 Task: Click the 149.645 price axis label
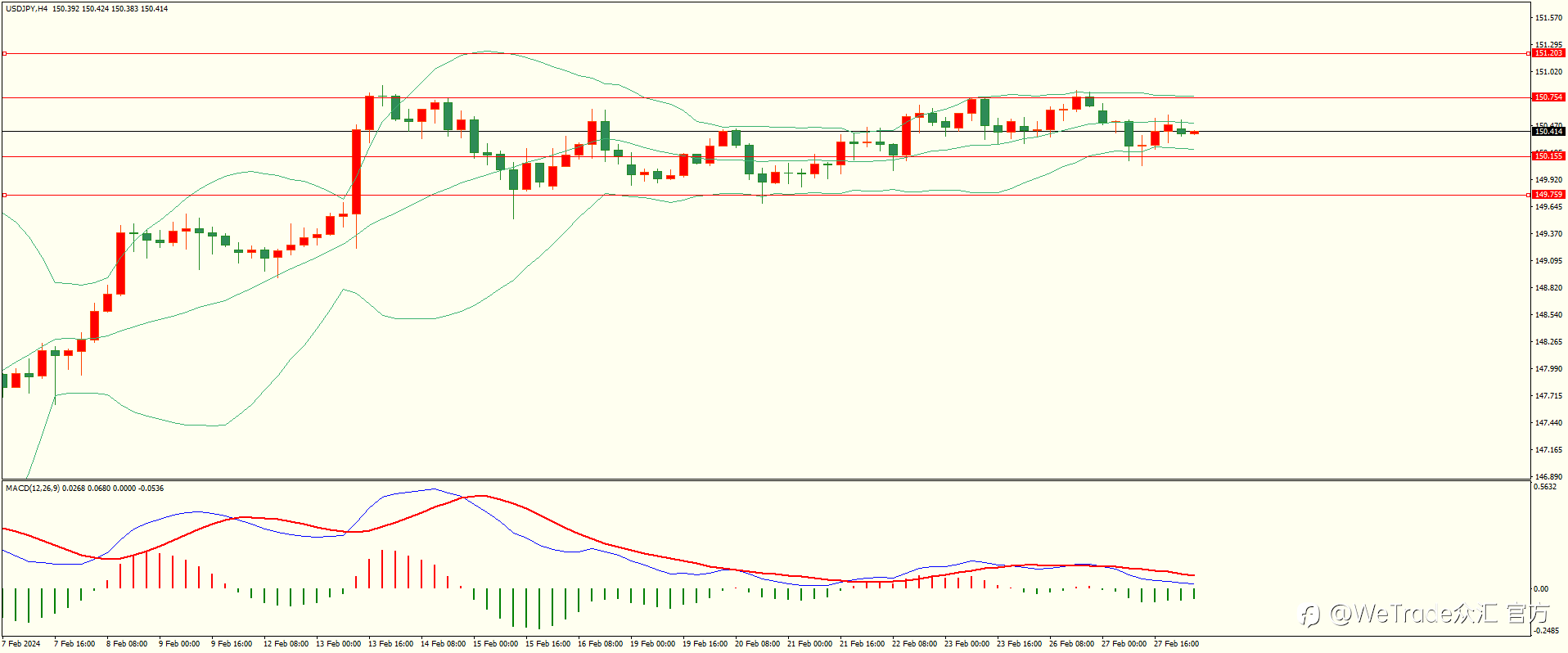[x=1548, y=207]
